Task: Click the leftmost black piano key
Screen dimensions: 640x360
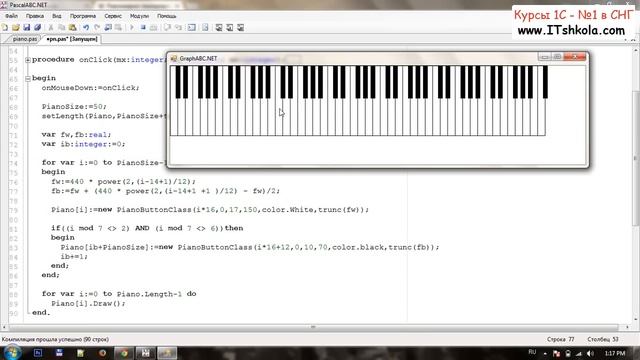Action: [x=178, y=82]
